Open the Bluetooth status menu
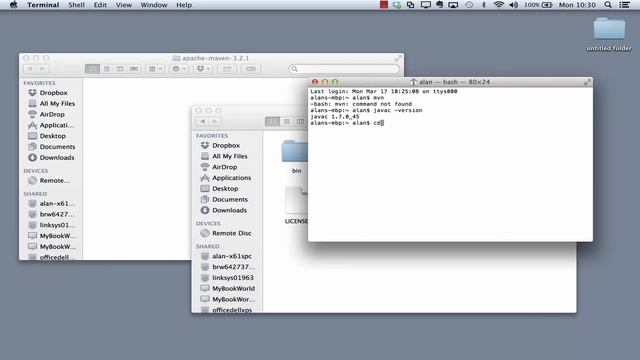The height and width of the screenshot is (360, 640). (x=484, y=5)
